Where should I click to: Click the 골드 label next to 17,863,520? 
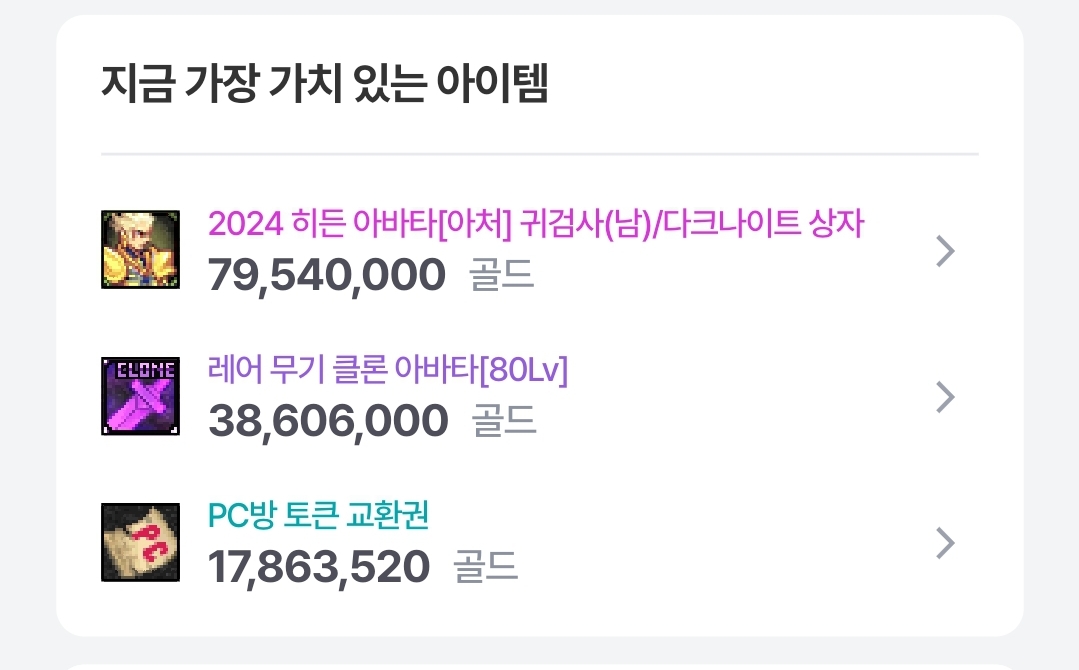click(x=486, y=567)
